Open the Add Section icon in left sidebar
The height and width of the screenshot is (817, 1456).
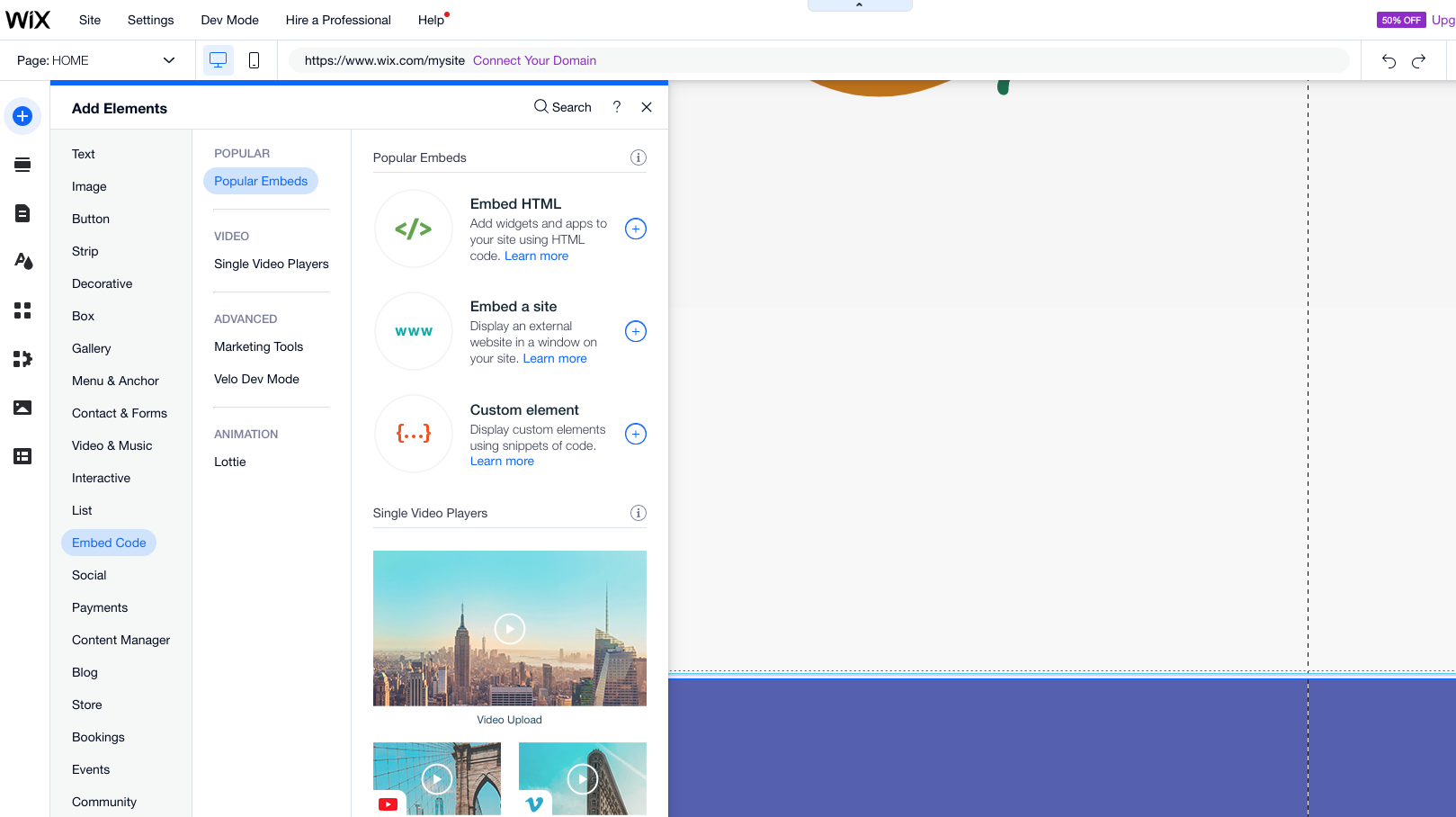pyautogui.click(x=22, y=165)
